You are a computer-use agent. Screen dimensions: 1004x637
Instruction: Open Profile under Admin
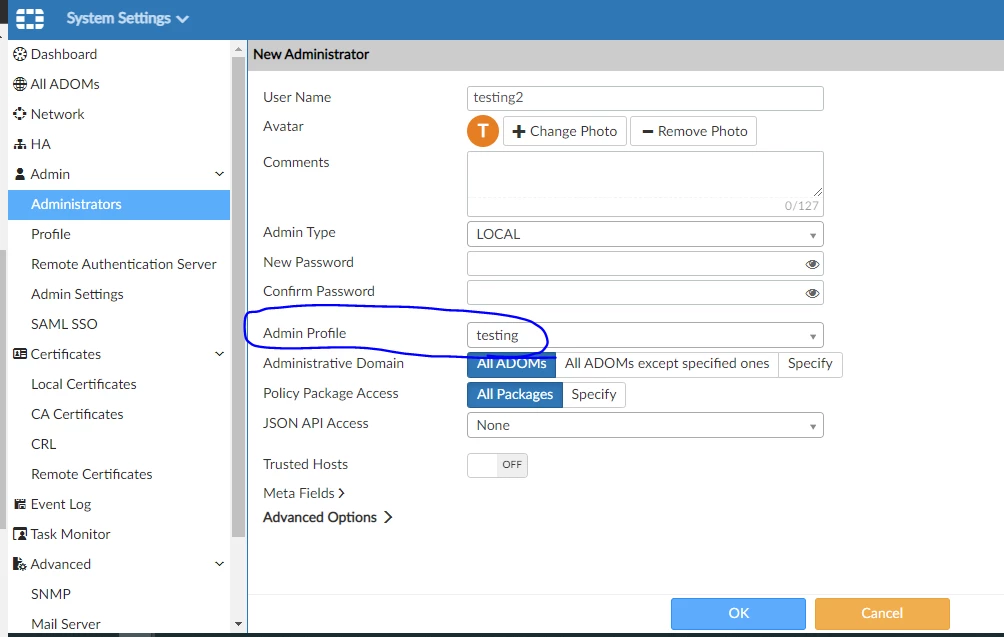click(x=51, y=234)
